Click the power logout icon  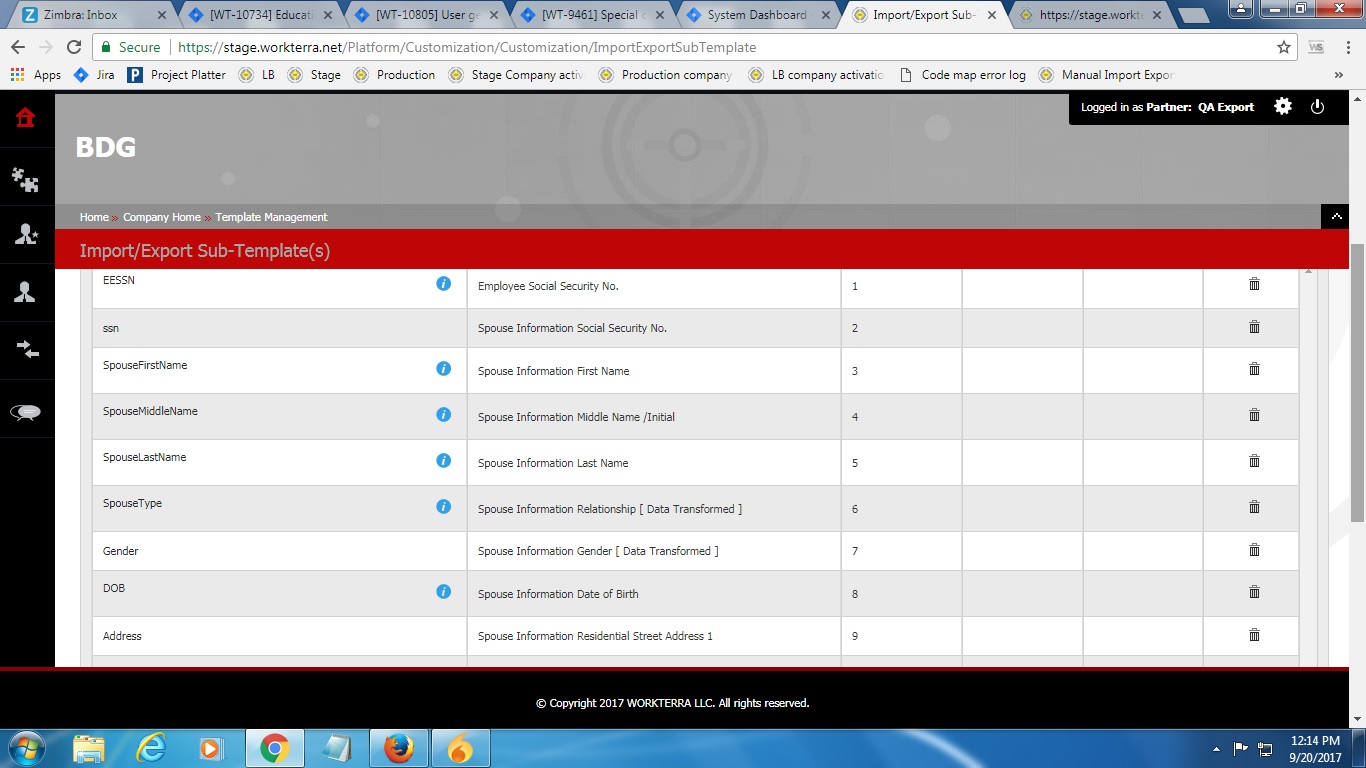[x=1317, y=107]
